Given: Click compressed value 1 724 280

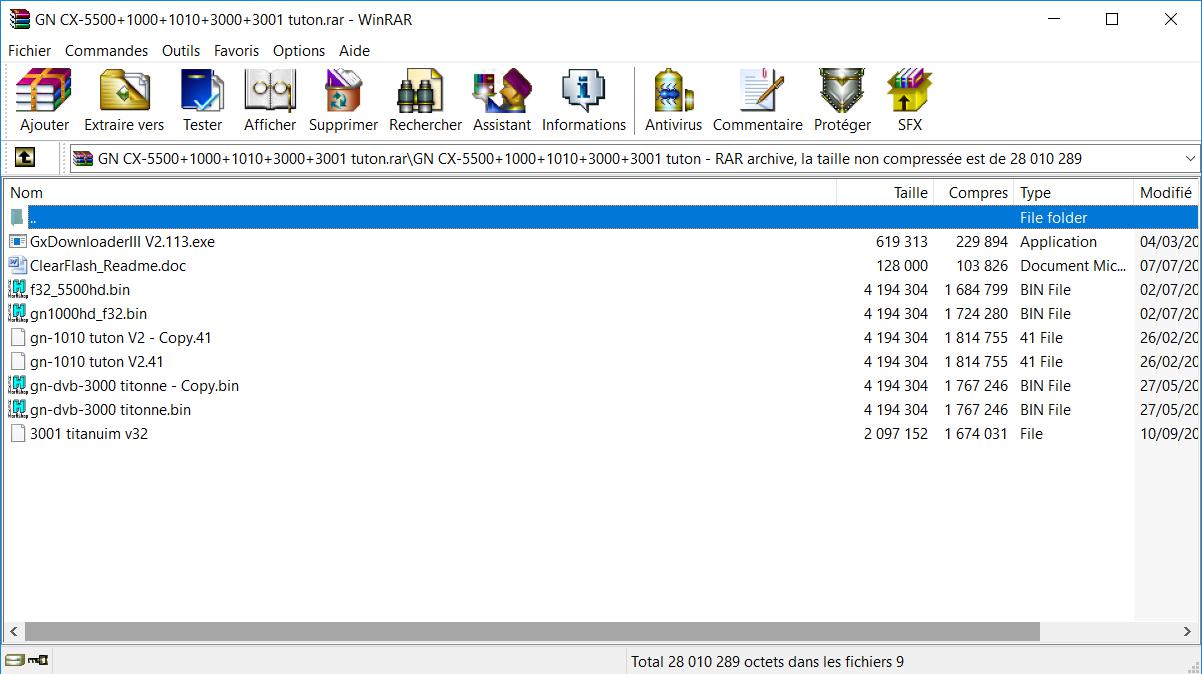Looking at the screenshot, I should click(x=976, y=314).
